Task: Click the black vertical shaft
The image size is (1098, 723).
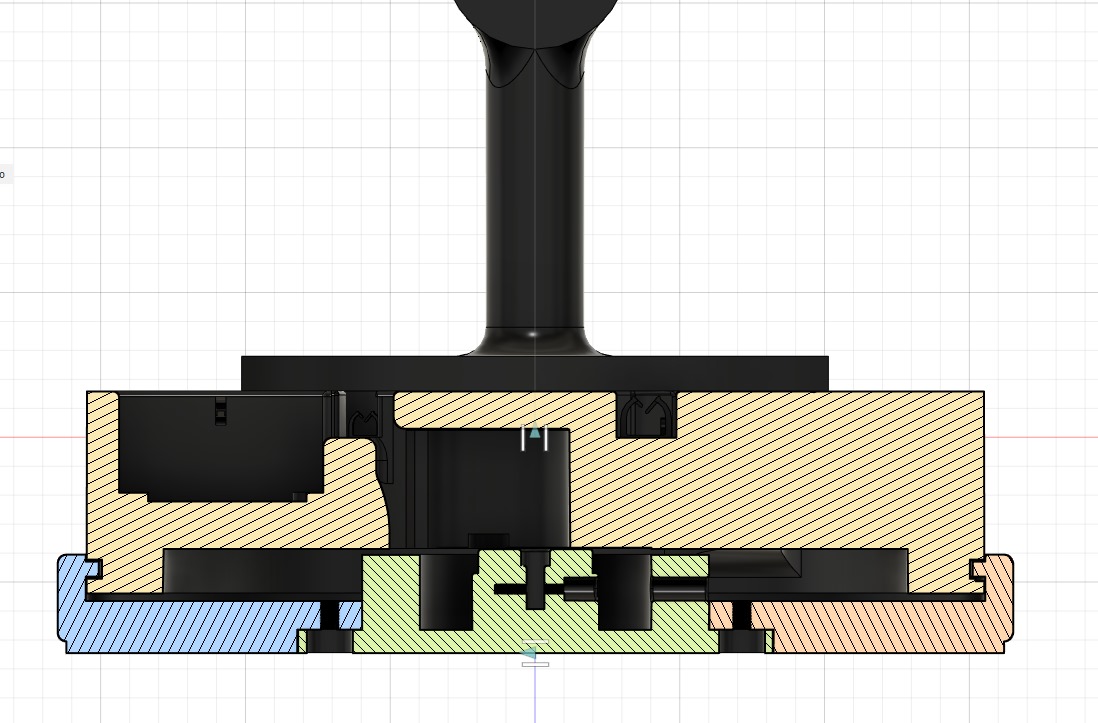Action: click(534, 200)
